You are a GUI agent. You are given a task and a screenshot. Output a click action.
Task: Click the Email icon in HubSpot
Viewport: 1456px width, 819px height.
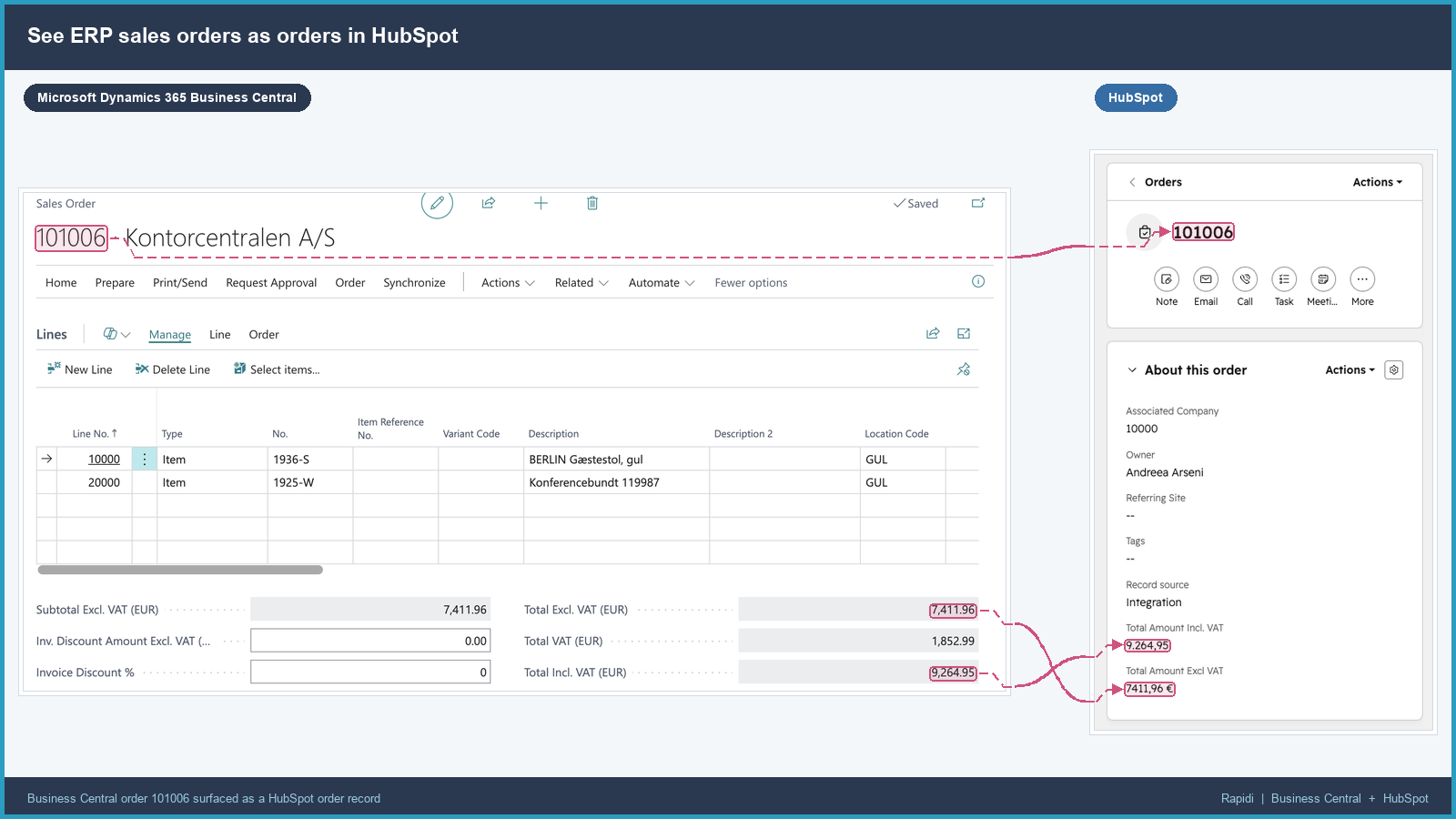[x=1206, y=279]
